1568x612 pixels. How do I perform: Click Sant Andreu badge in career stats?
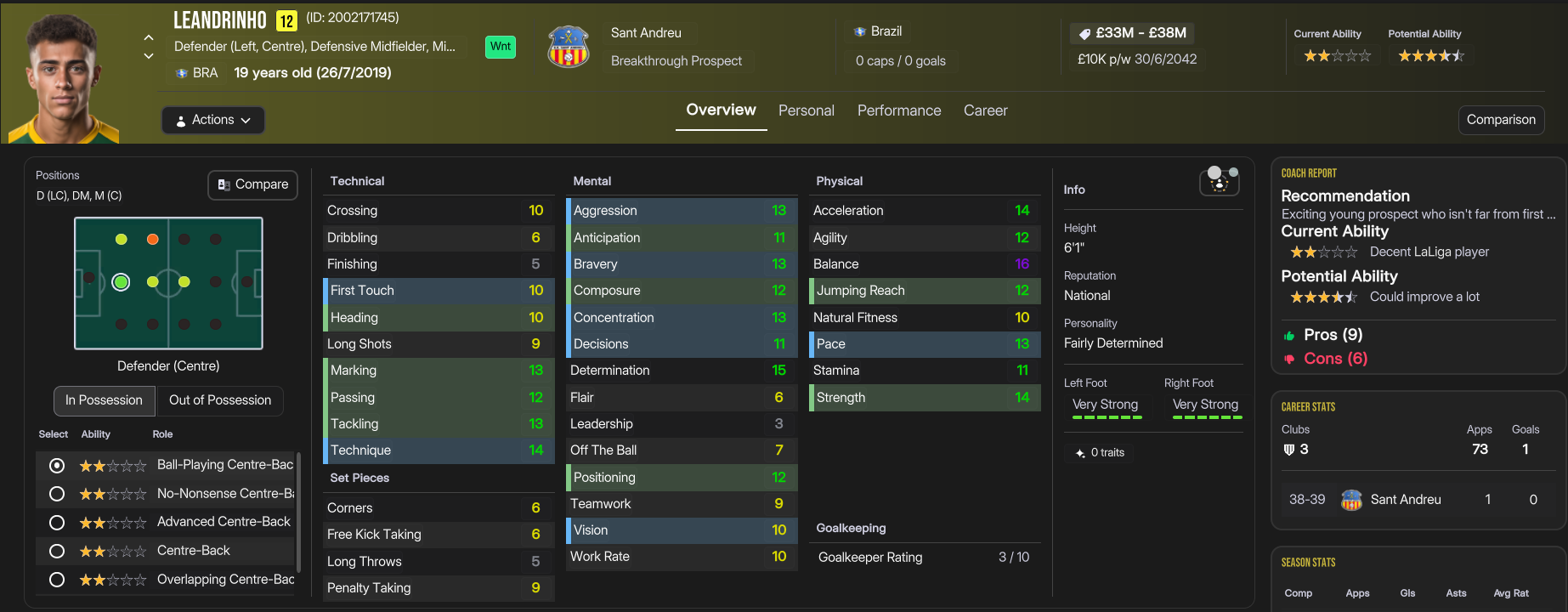click(1351, 500)
